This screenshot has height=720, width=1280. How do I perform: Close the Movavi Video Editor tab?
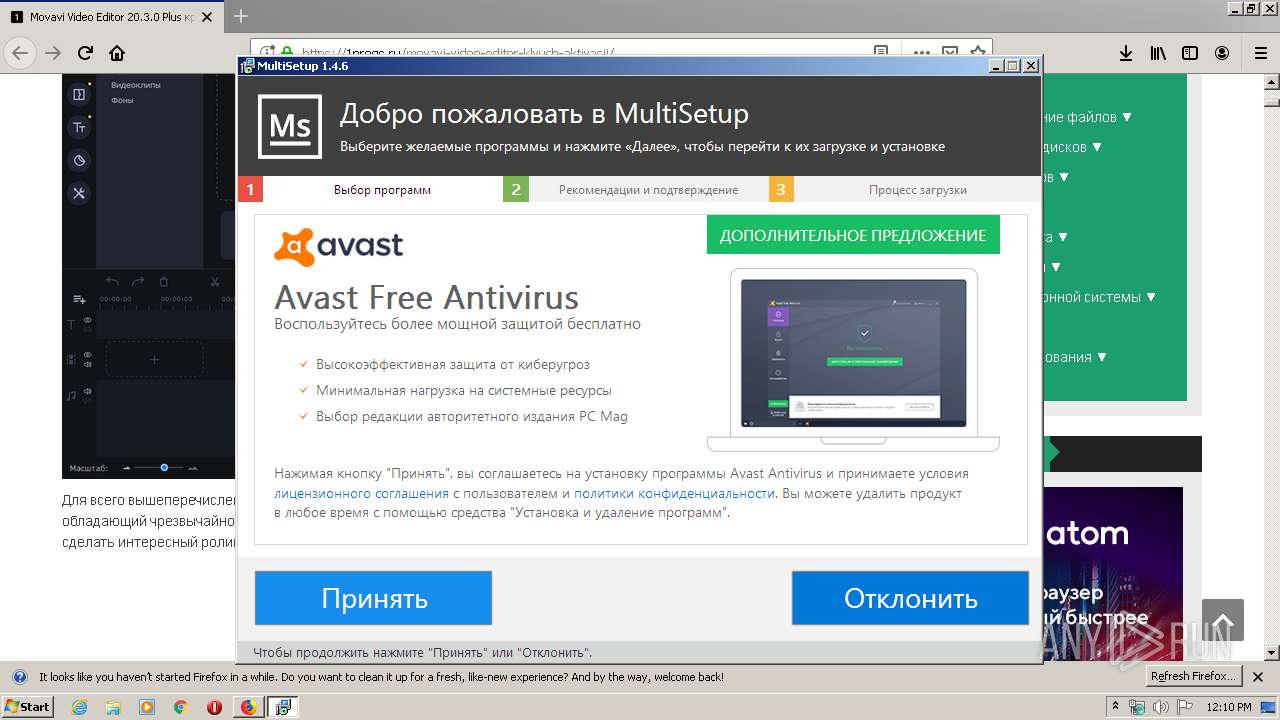point(207,17)
